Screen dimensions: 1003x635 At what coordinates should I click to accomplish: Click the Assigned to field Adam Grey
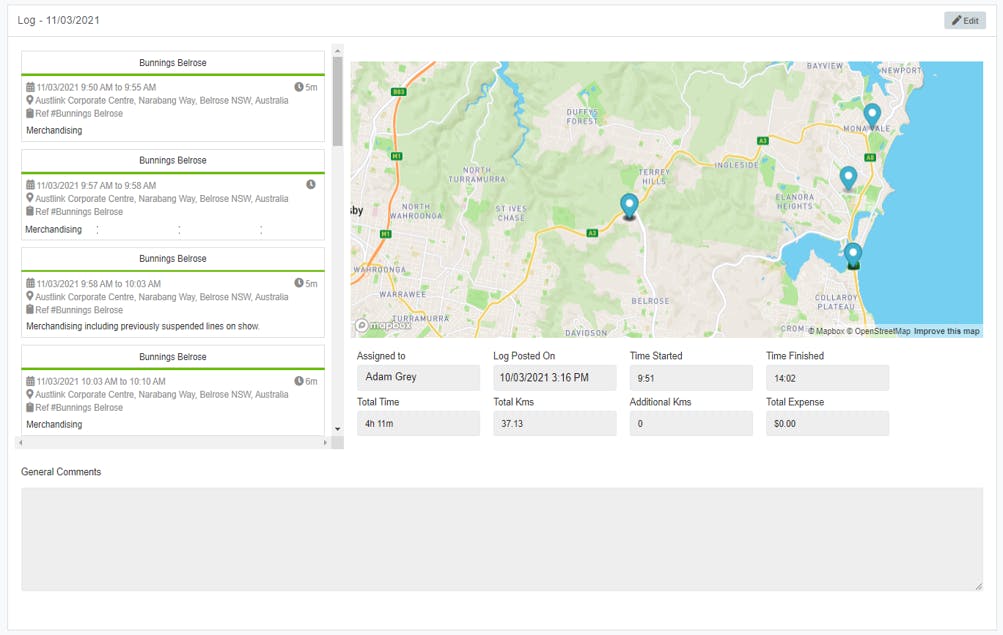(x=418, y=377)
